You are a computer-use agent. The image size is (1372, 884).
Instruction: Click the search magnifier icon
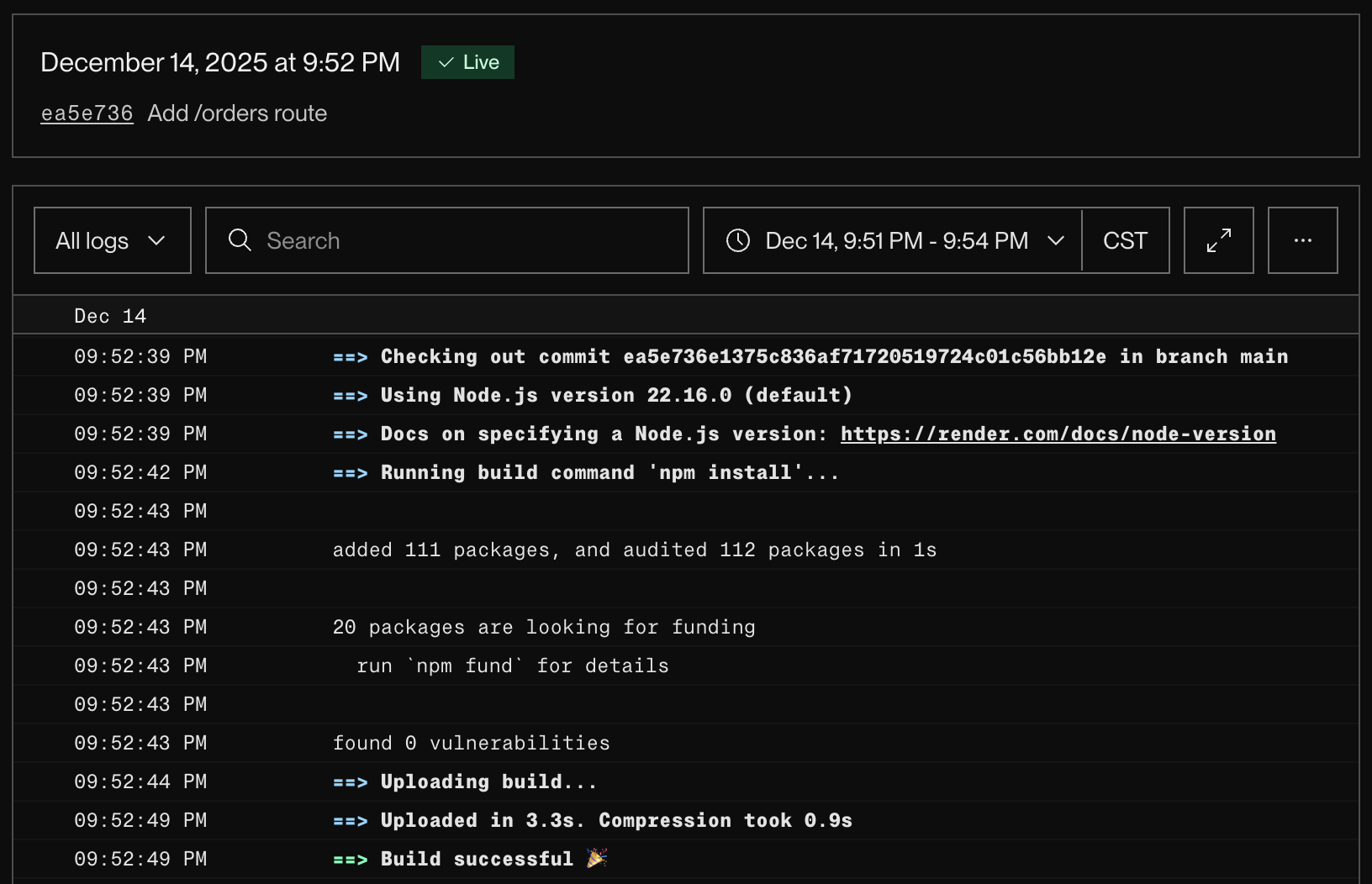pyautogui.click(x=240, y=240)
